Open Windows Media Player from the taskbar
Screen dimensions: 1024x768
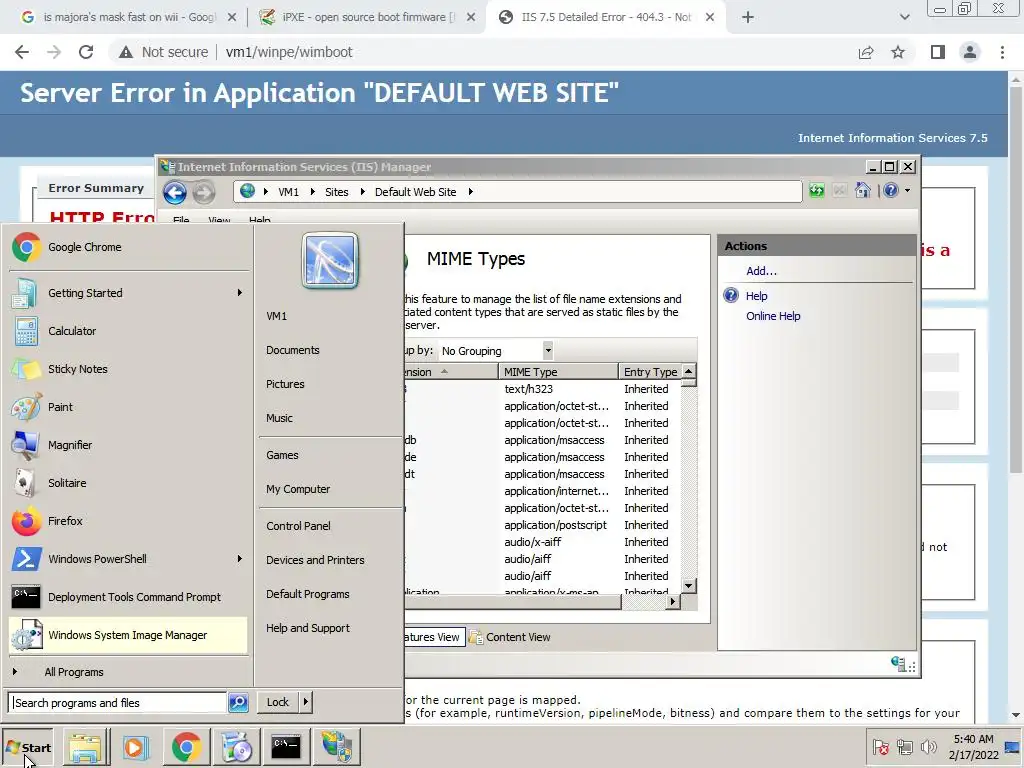tap(136, 748)
